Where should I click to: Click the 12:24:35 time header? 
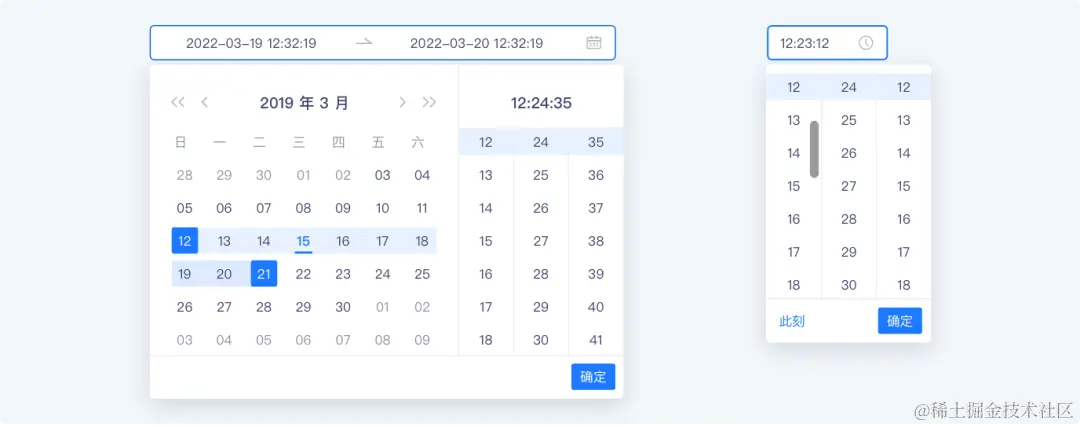(541, 103)
